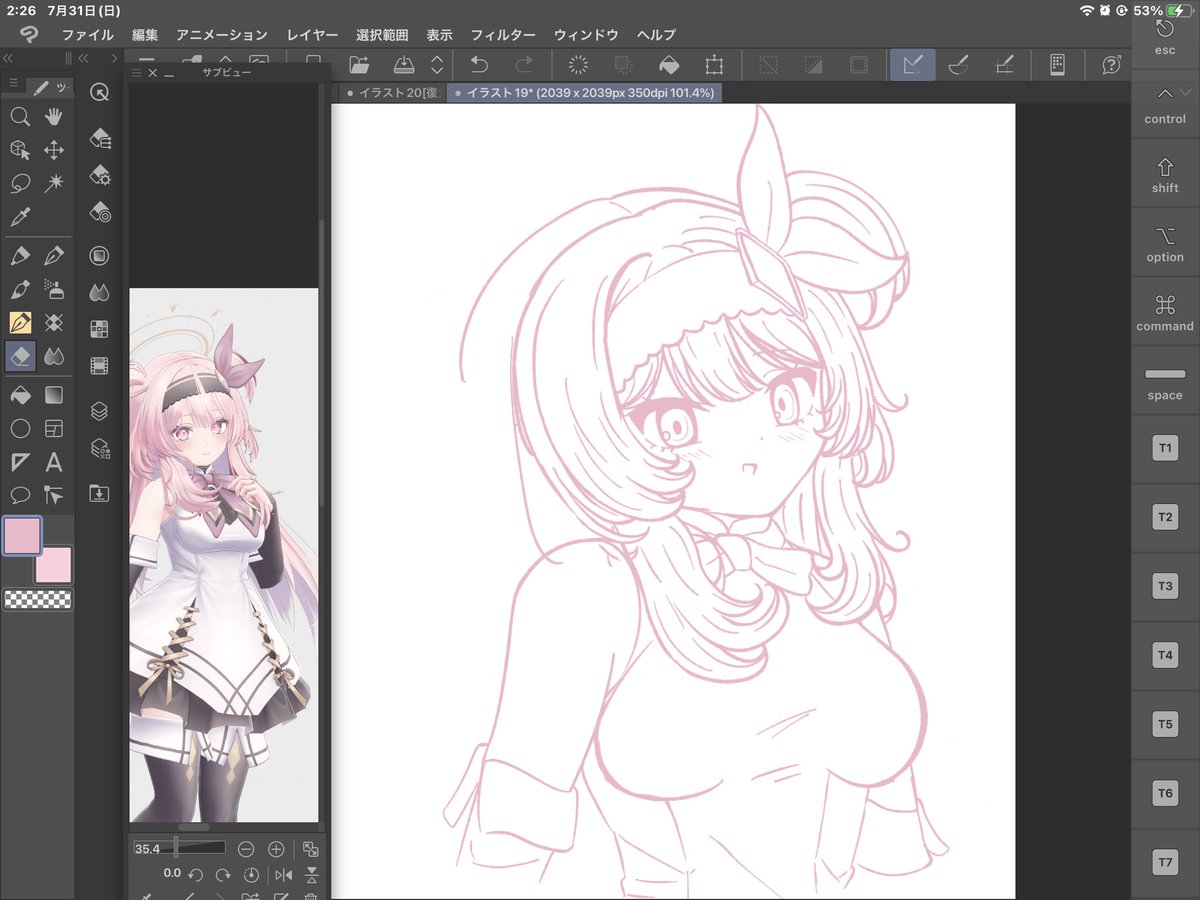The image size is (1200, 900).
Task: Open the Save options up-down arrows
Action: (x=436, y=65)
